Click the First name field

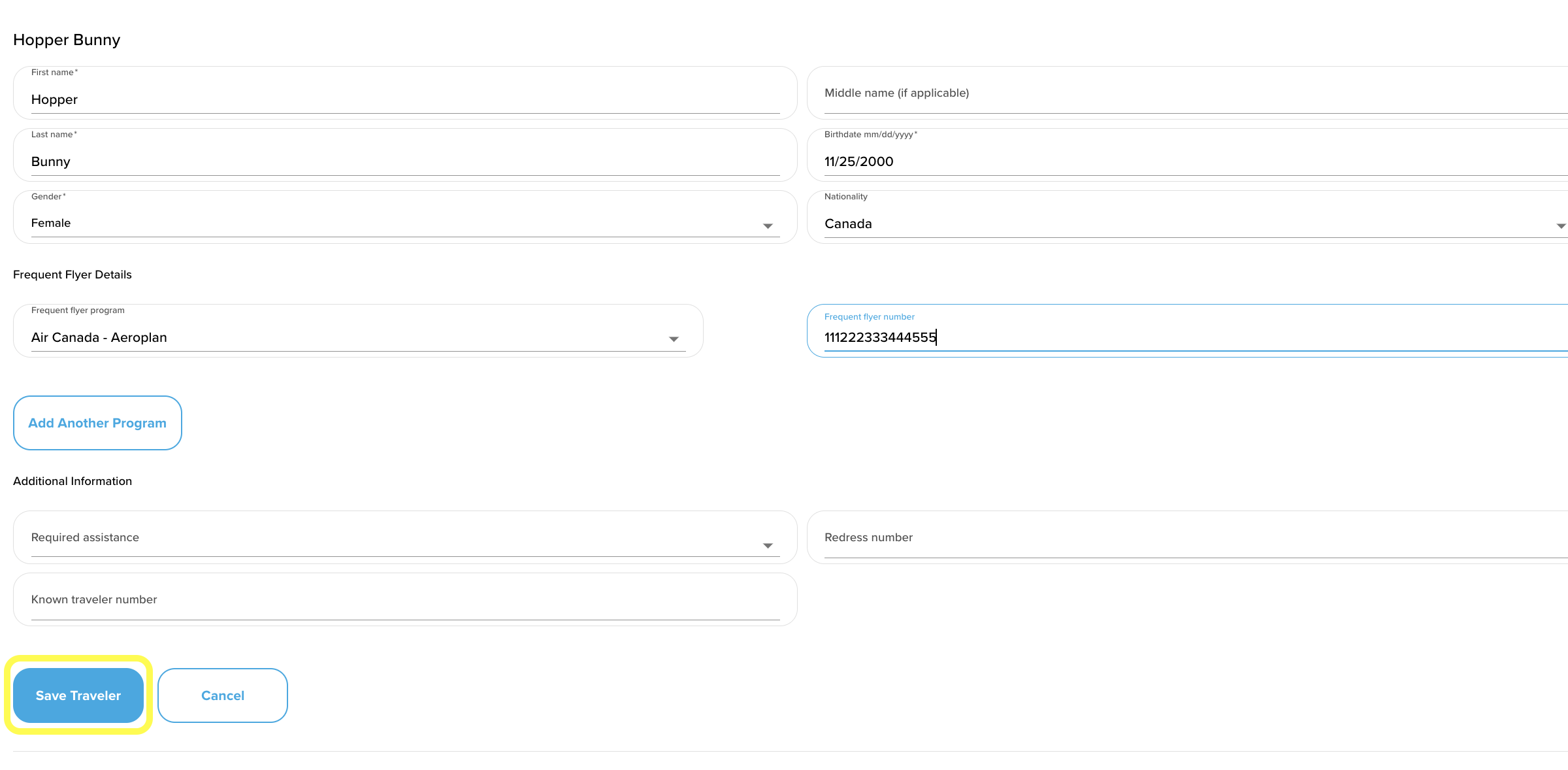click(x=405, y=99)
